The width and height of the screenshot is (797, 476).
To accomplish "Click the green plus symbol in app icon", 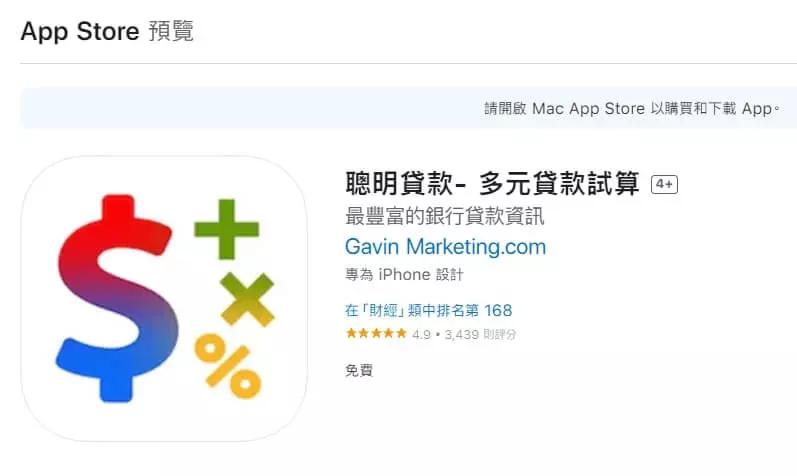I will tap(227, 229).
